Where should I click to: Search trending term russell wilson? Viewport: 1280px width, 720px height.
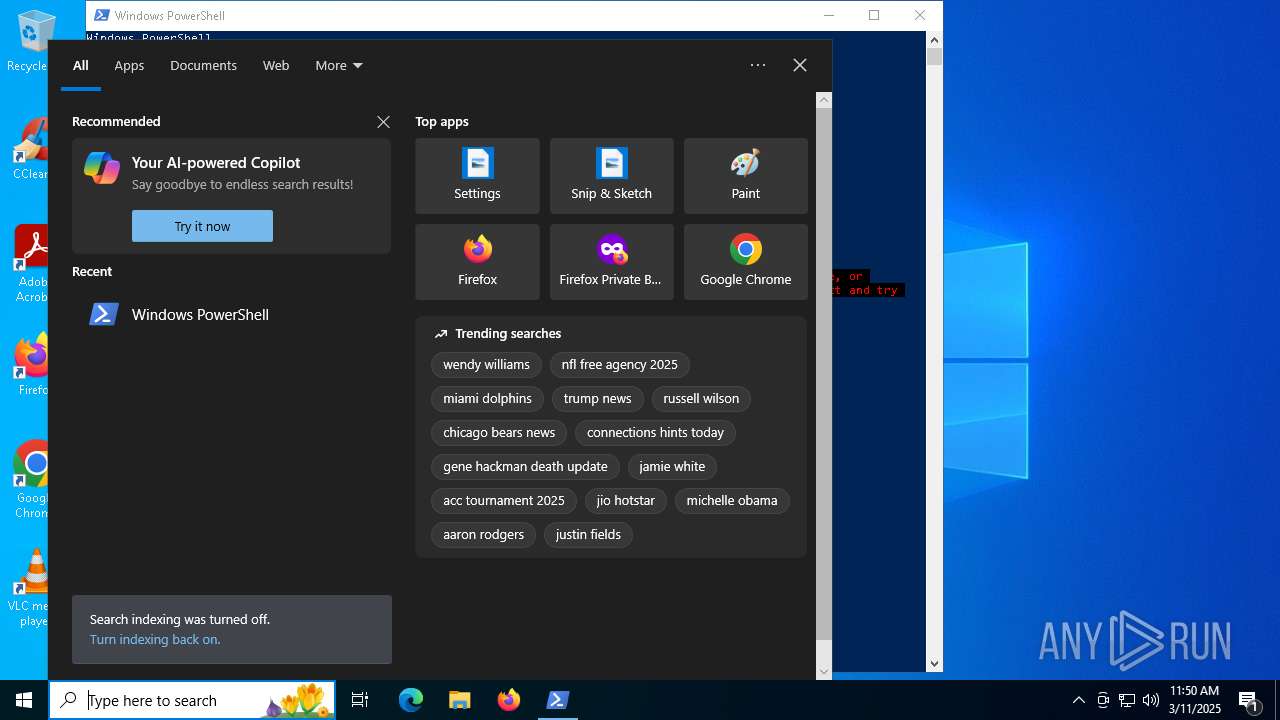click(701, 399)
